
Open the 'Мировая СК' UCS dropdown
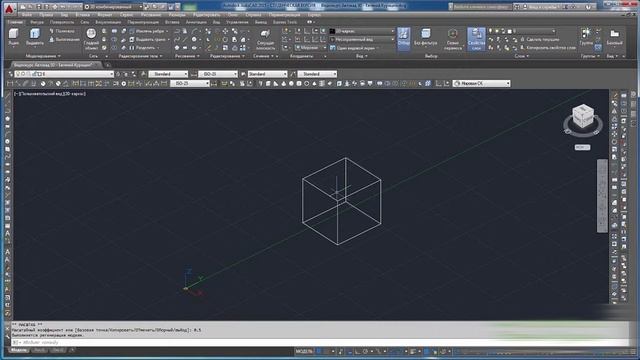click(482, 83)
